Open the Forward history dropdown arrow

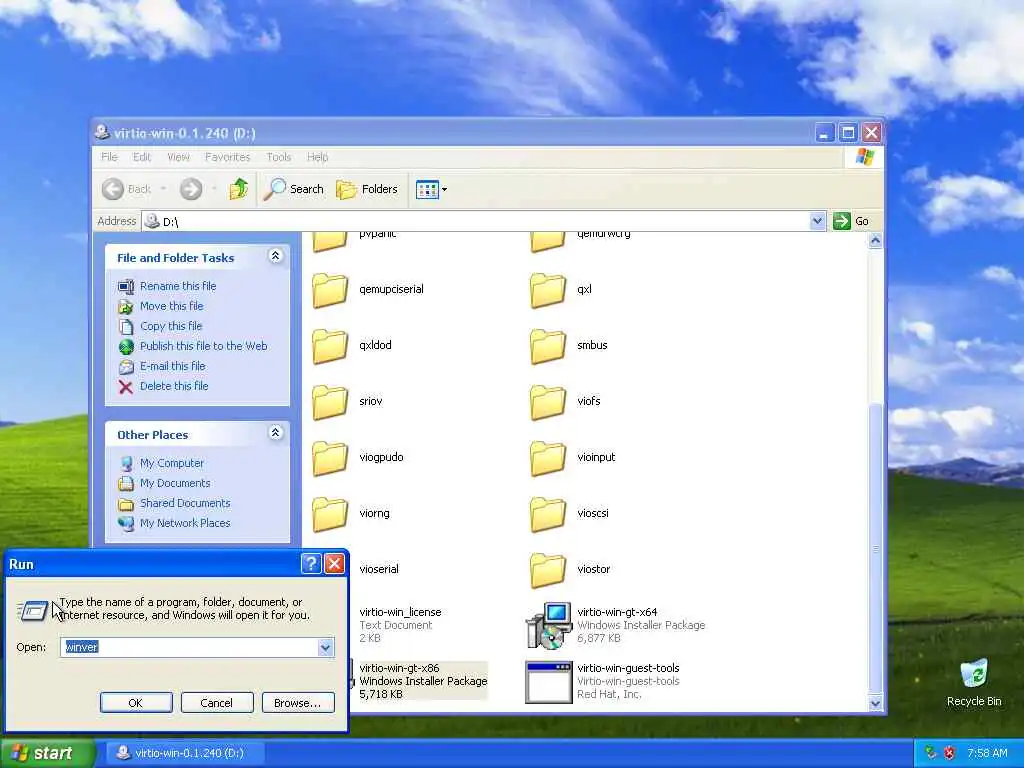coord(214,189)
